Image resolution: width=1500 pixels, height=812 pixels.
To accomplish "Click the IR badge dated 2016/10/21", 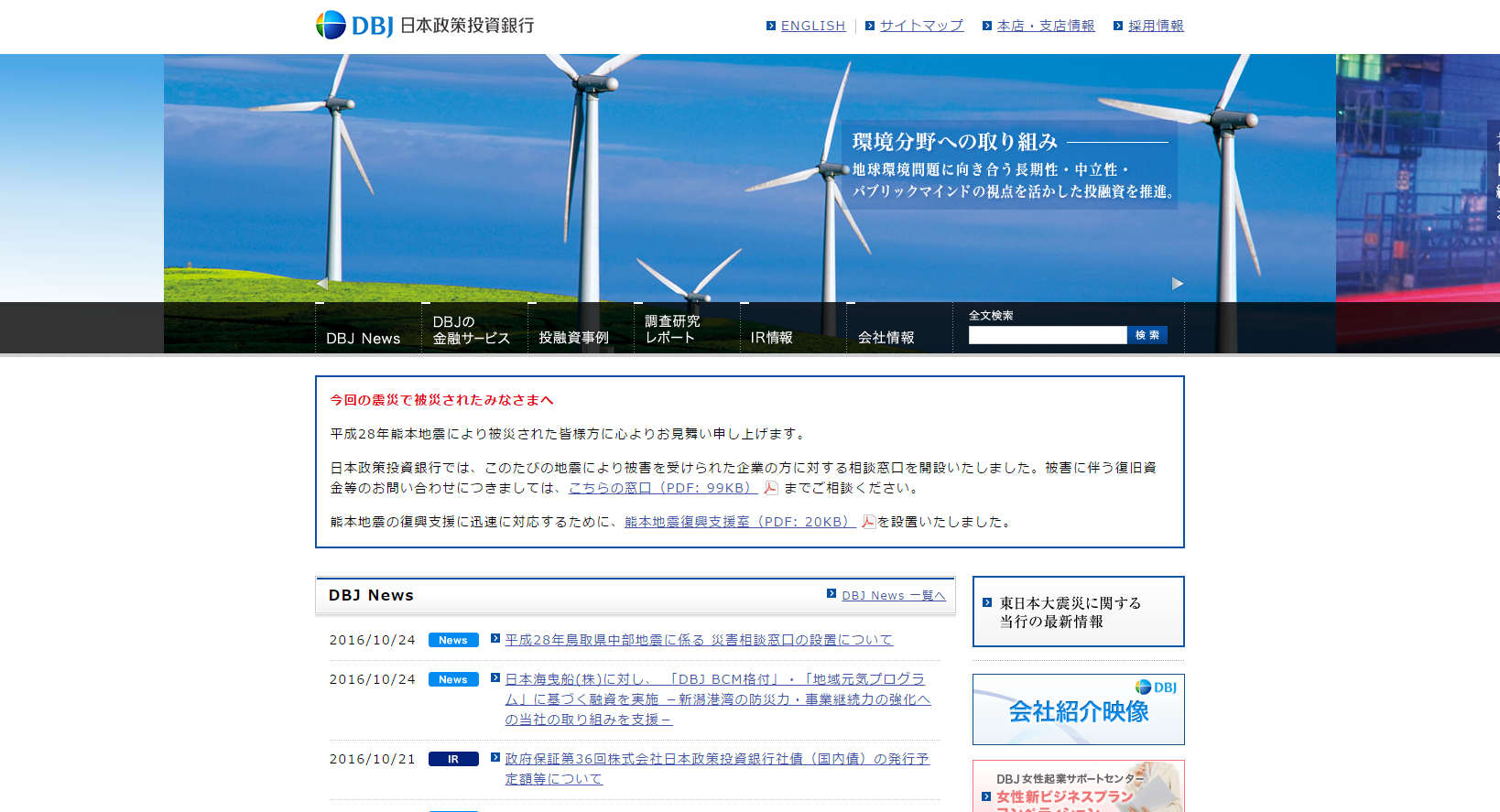I will [453, 760].
